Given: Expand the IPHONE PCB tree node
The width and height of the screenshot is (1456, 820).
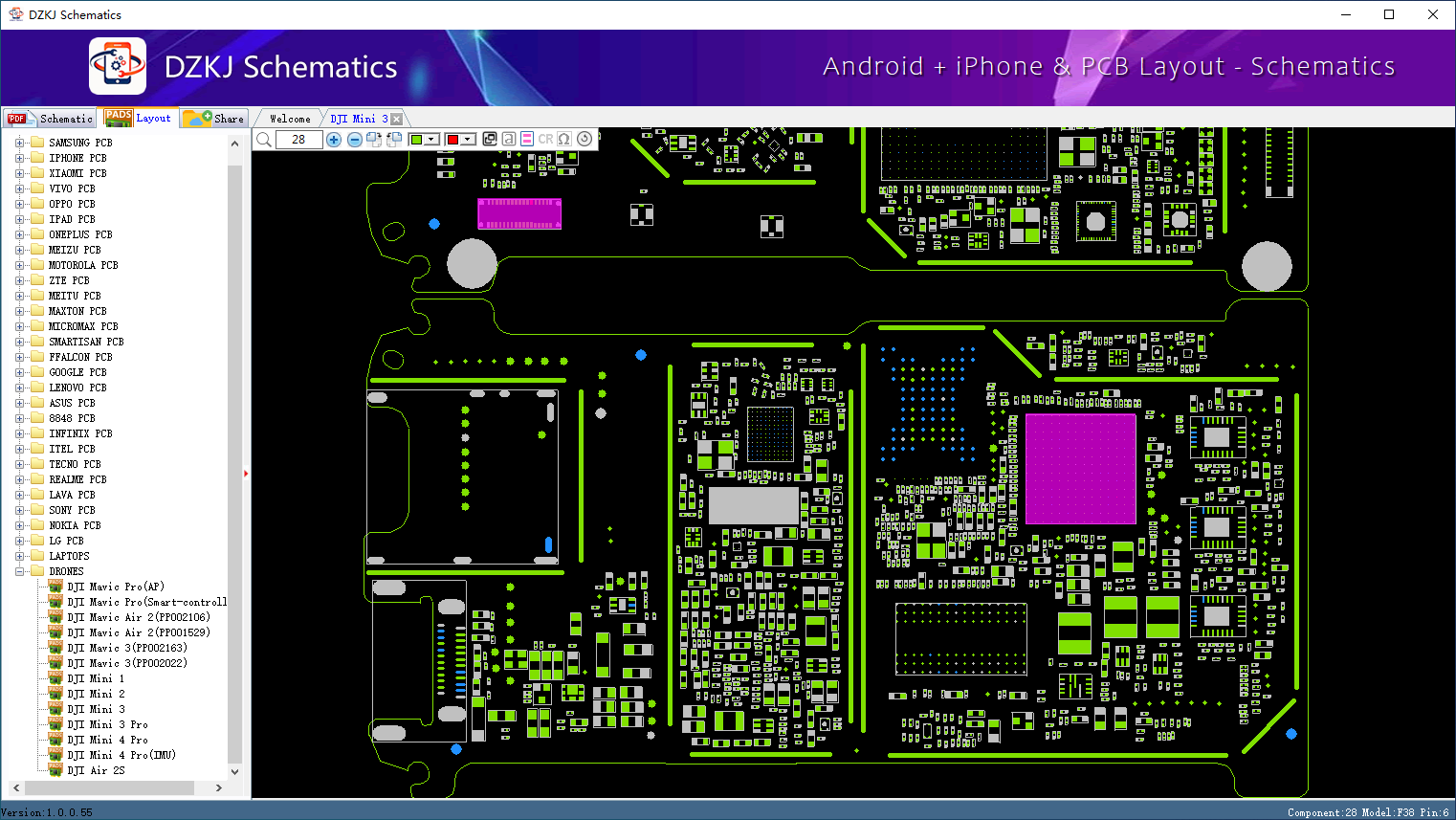Looking at the screenshot, I should click(19, 158).
